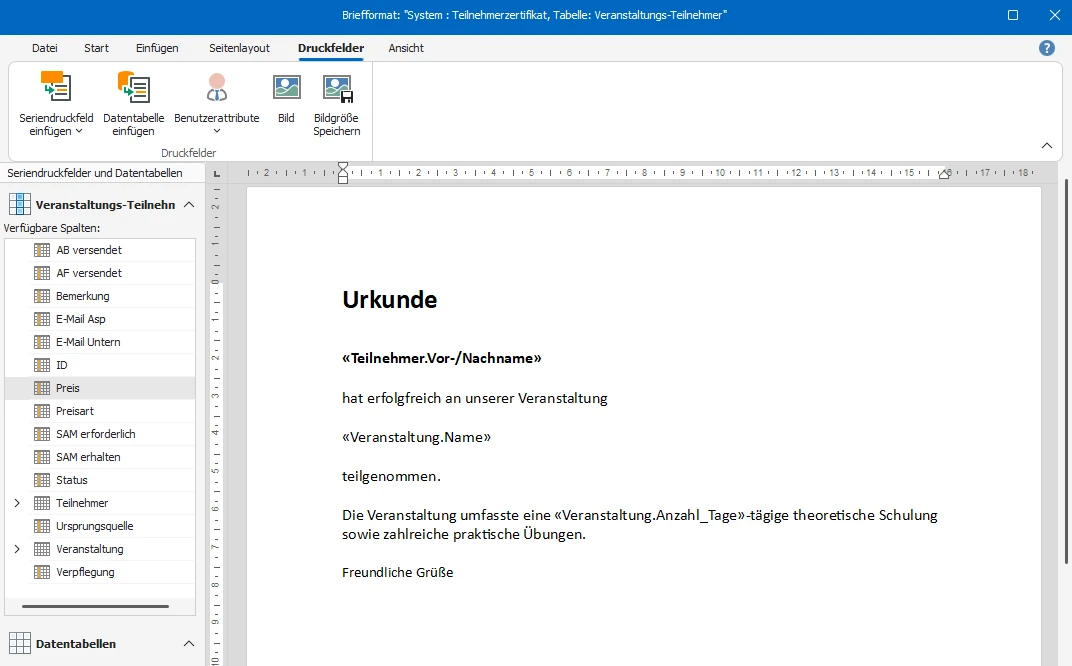This screenshot has width=1072, height=666.
Task: Close the Briefformat window
Action: pyautogui.click(x=1055, y=15)
